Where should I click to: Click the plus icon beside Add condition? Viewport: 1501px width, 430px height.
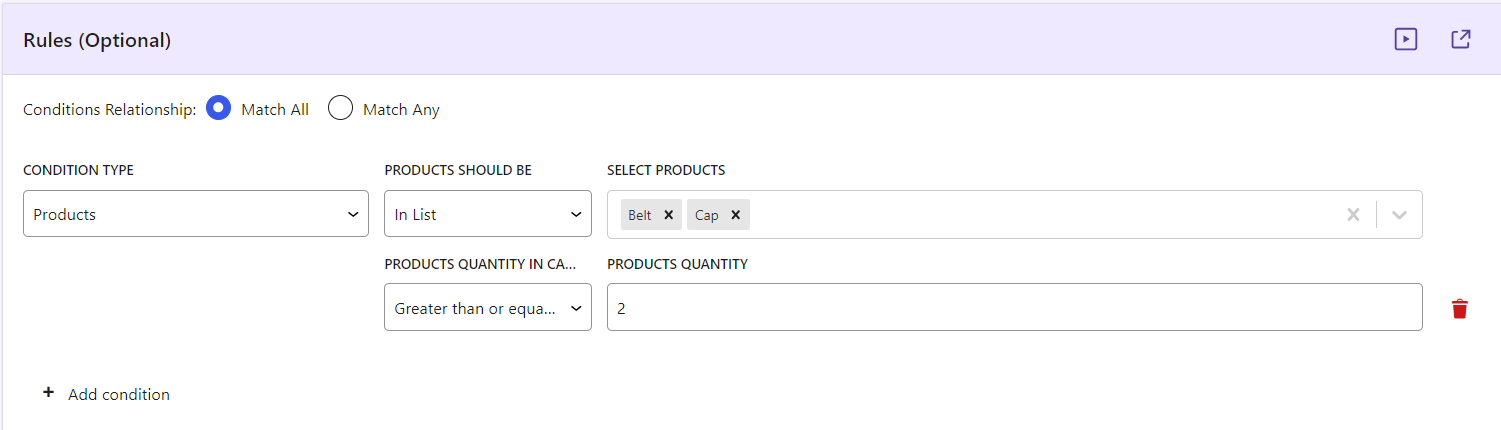point(48,393)
